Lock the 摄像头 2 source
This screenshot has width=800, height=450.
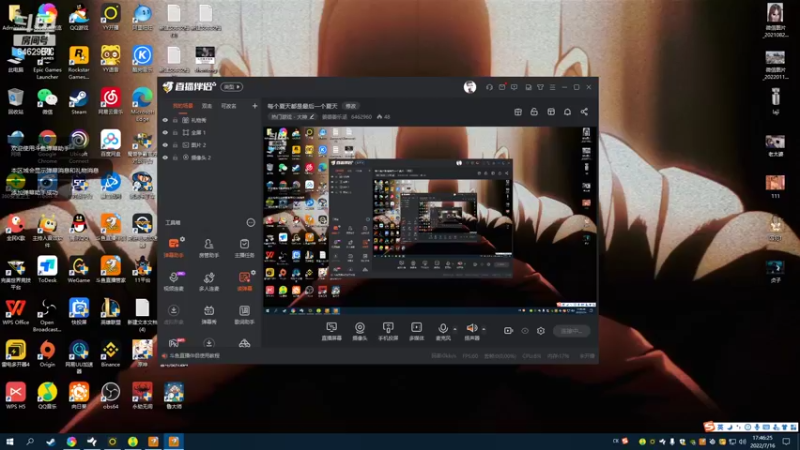coord(175,158)
